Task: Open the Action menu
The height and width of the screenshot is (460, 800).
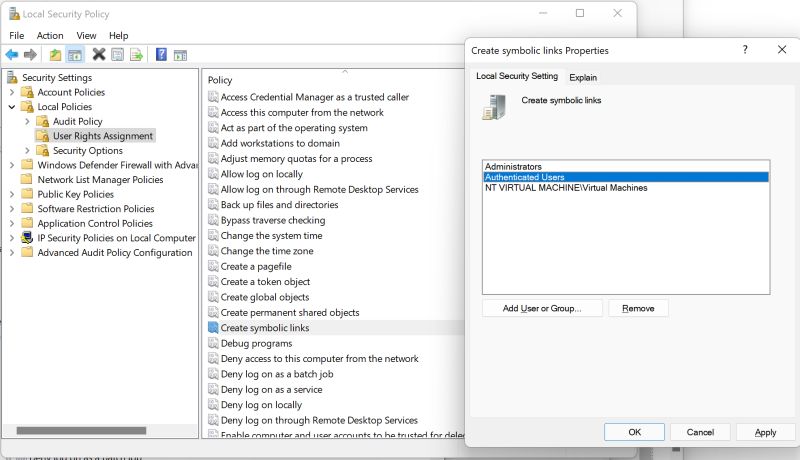Action: [x=50, y=36]
